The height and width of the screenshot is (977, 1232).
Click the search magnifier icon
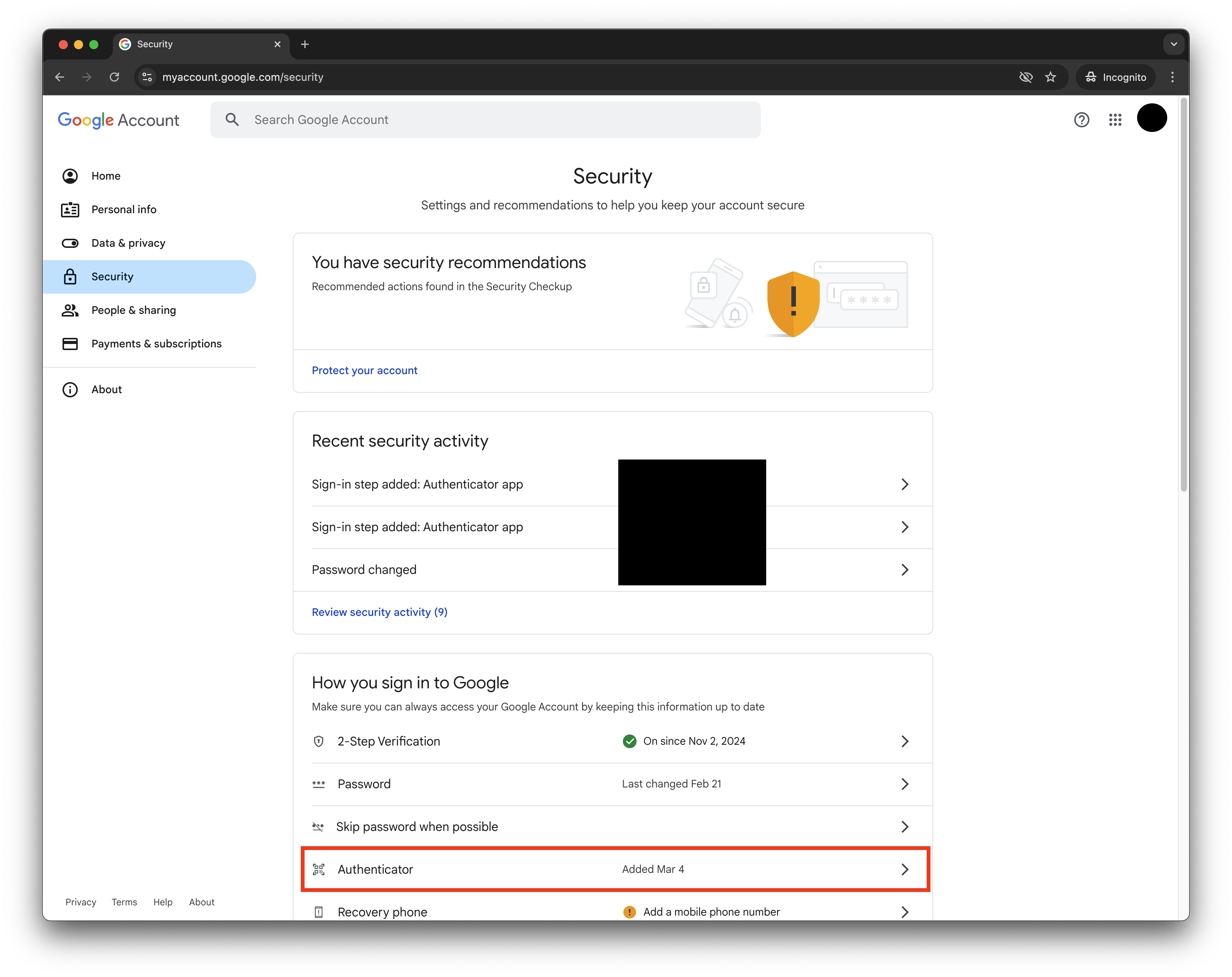232,119
